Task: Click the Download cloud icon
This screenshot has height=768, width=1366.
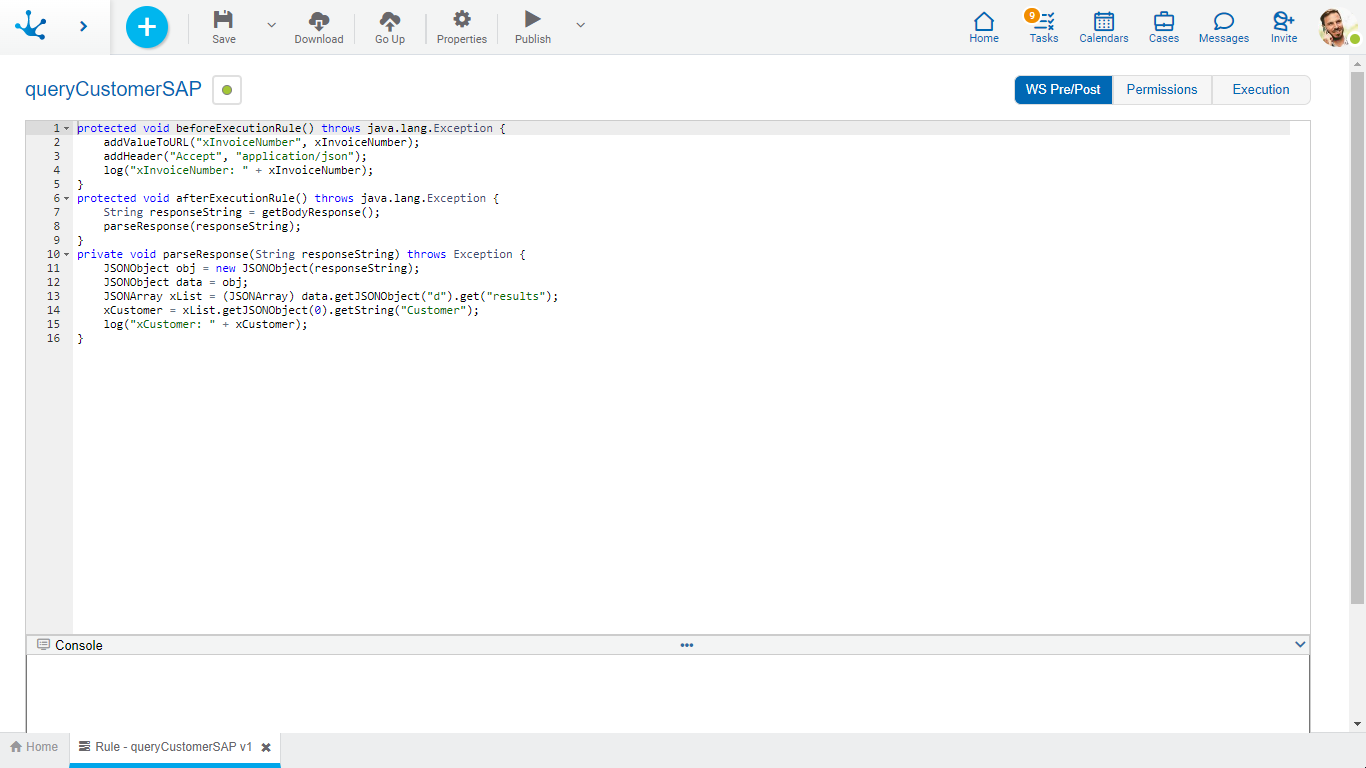Action: [x=318, y=20]
